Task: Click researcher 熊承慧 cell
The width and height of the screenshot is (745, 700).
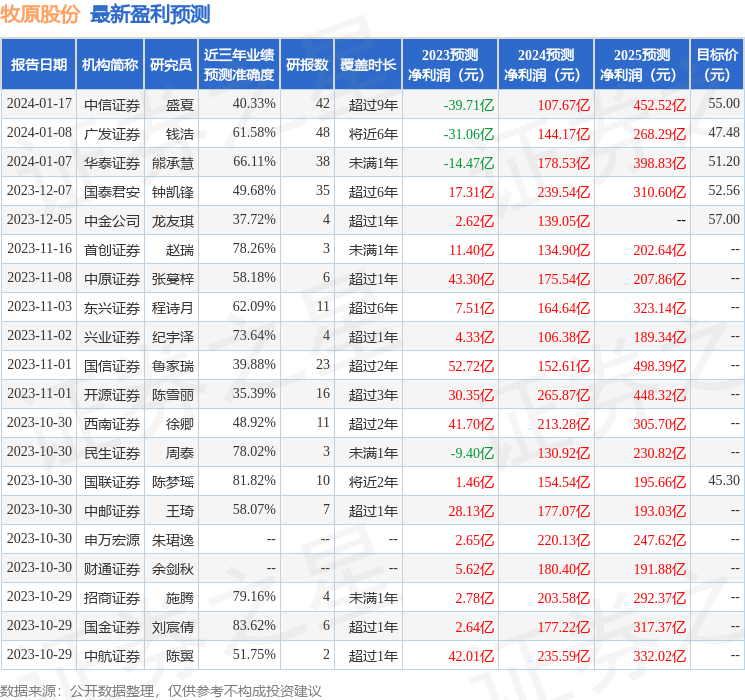Action: coord(172,163)
